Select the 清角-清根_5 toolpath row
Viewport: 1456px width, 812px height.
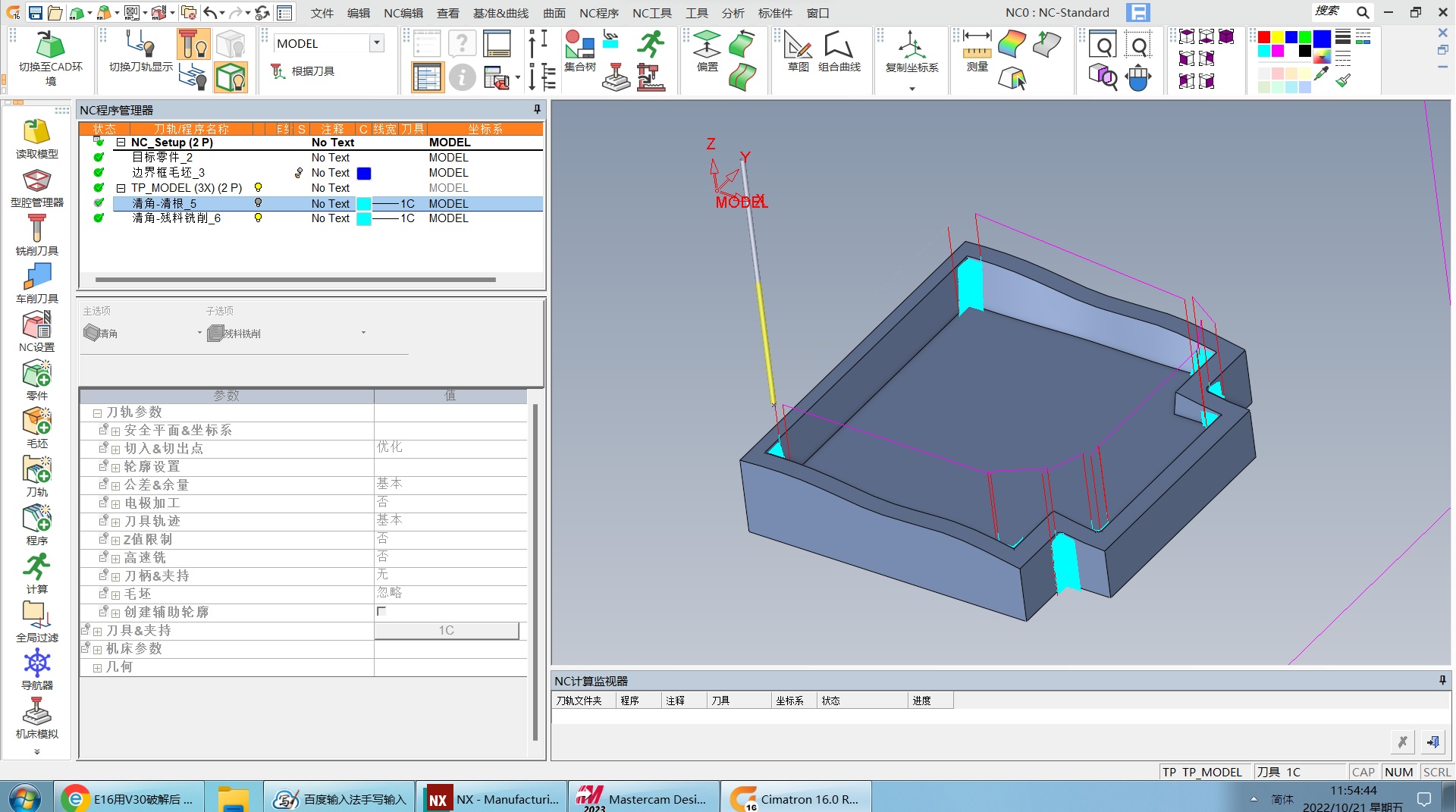(x=328, y=203)
